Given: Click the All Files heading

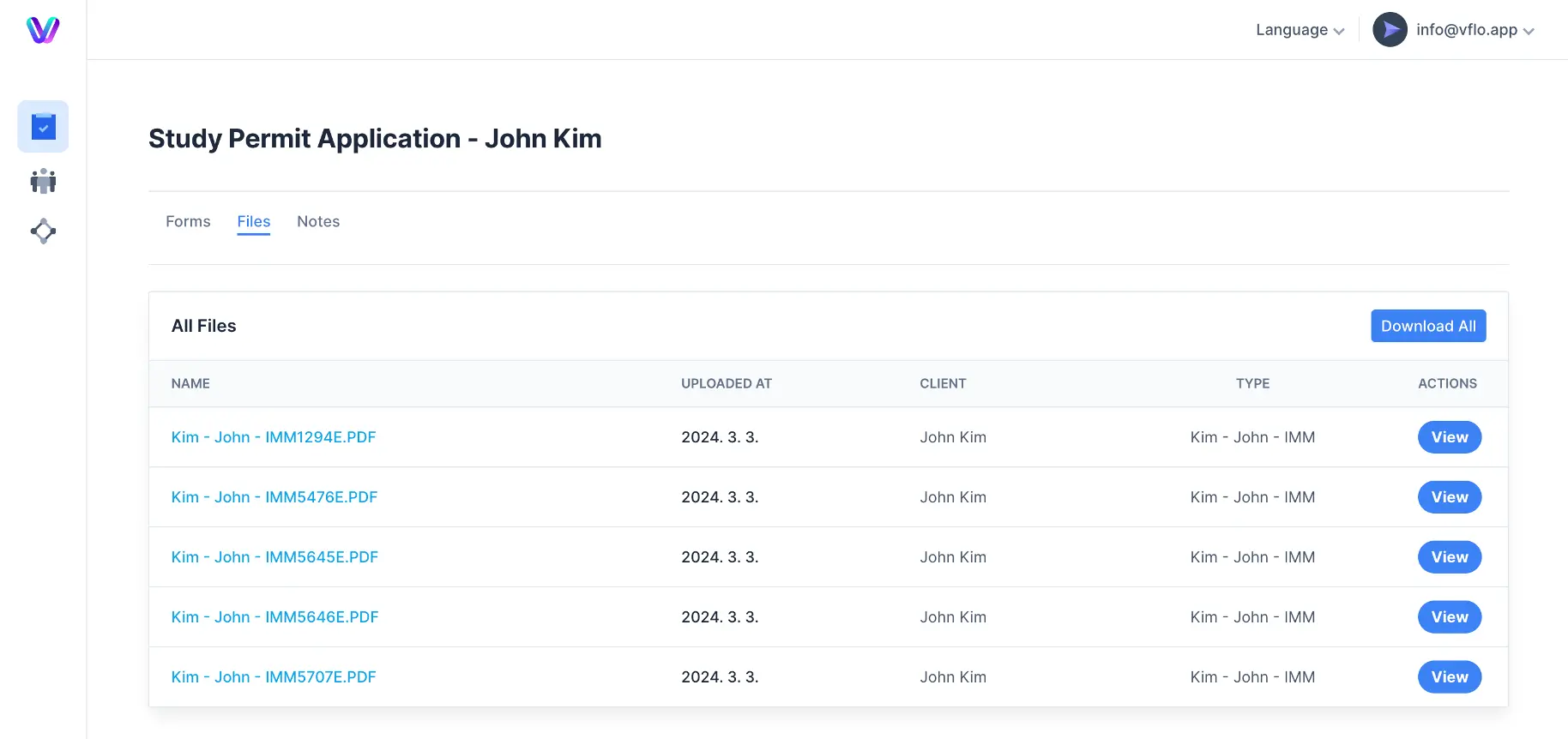Looking at the screenshot, I should [x=203, y=326].
